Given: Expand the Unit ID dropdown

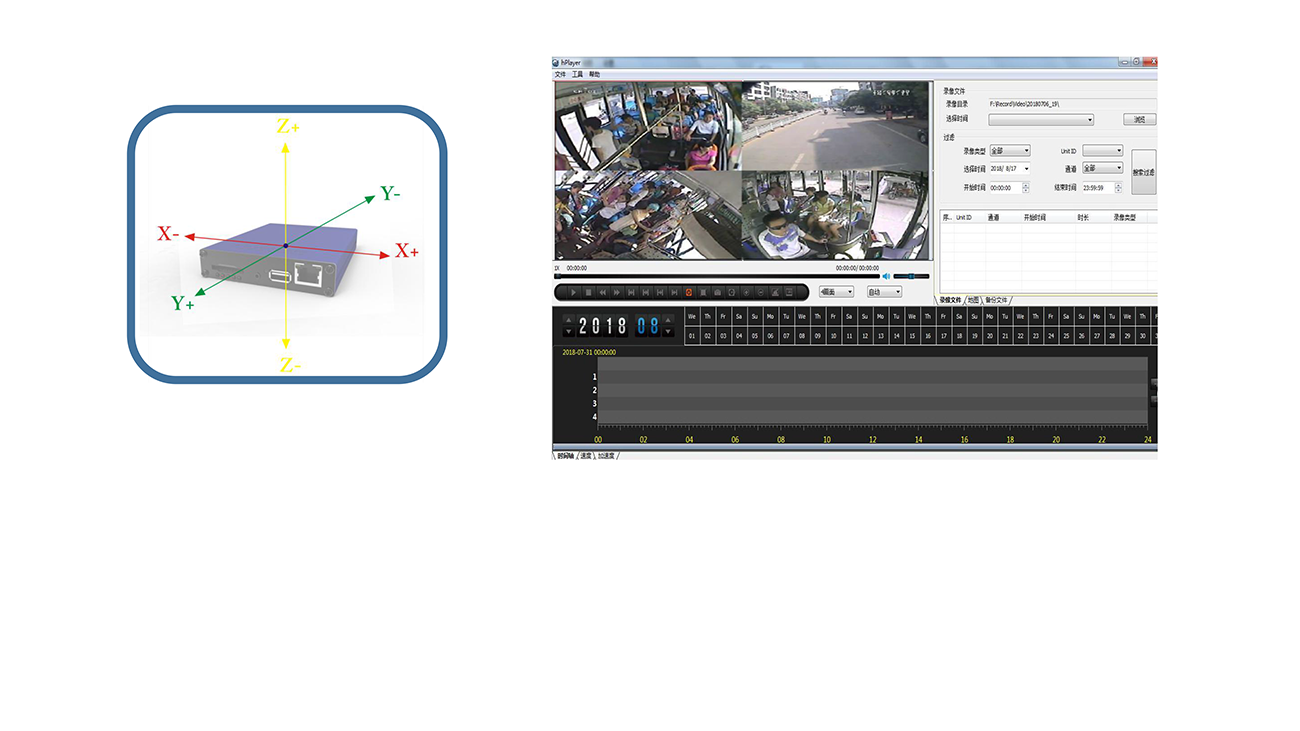Looking at the screenshot, I should click(x=1102, y=151).
